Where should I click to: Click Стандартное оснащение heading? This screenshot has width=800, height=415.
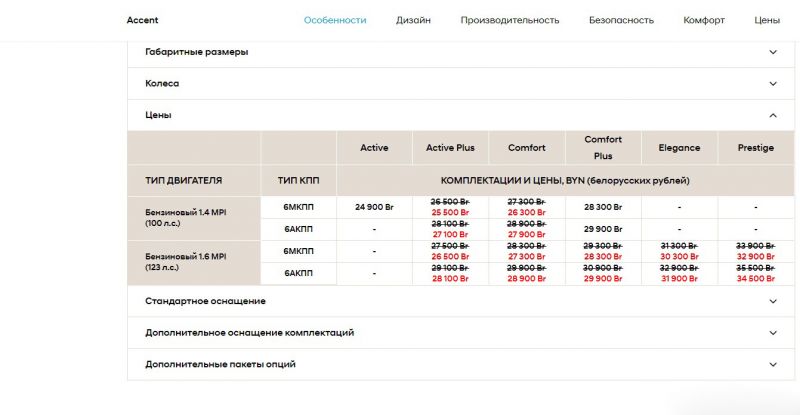click(x=205, y=301)
